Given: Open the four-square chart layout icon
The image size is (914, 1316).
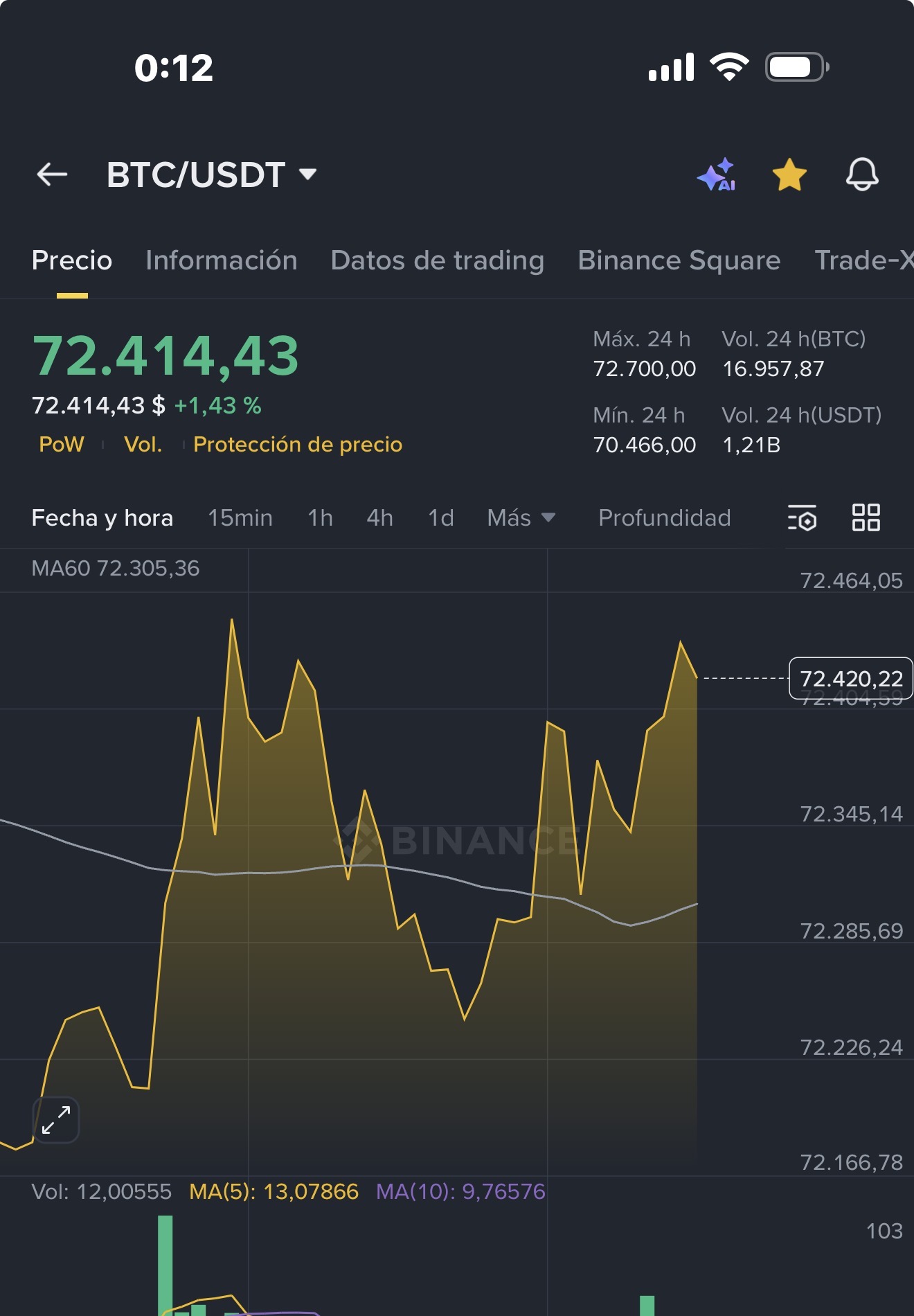Looking at the screenshot, I should [866, 517].
